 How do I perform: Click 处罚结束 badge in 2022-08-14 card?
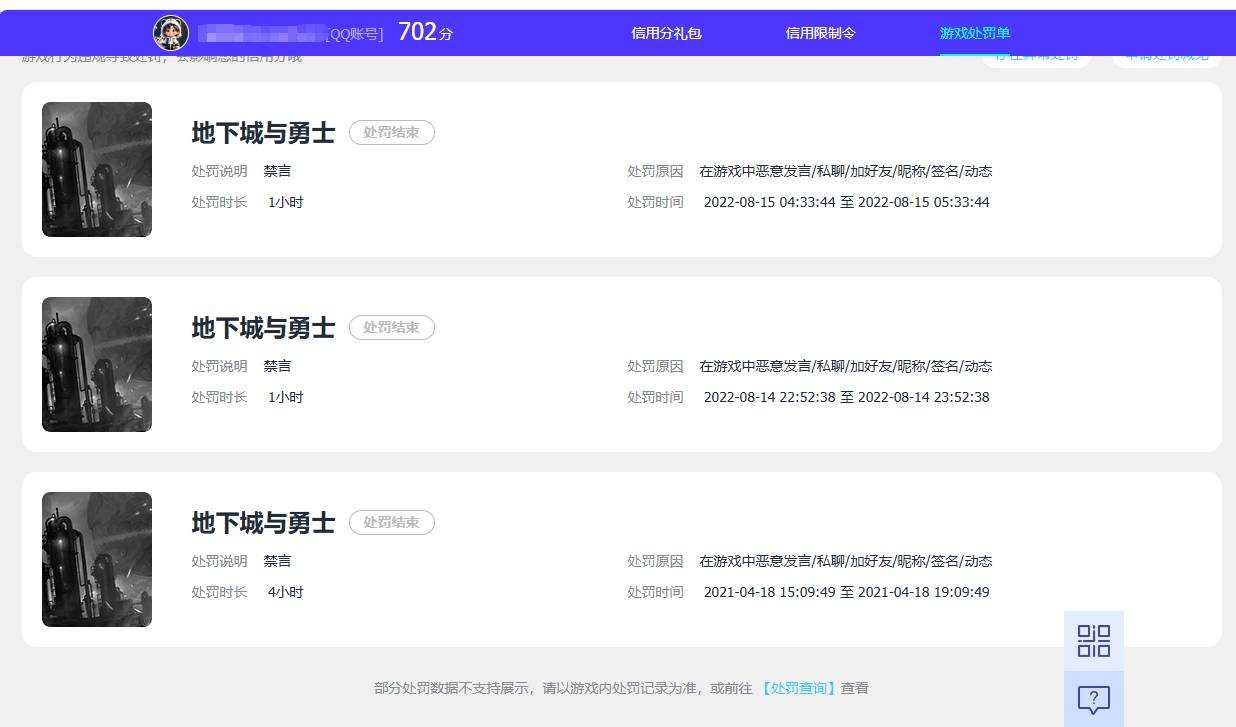tap(392, 327)
